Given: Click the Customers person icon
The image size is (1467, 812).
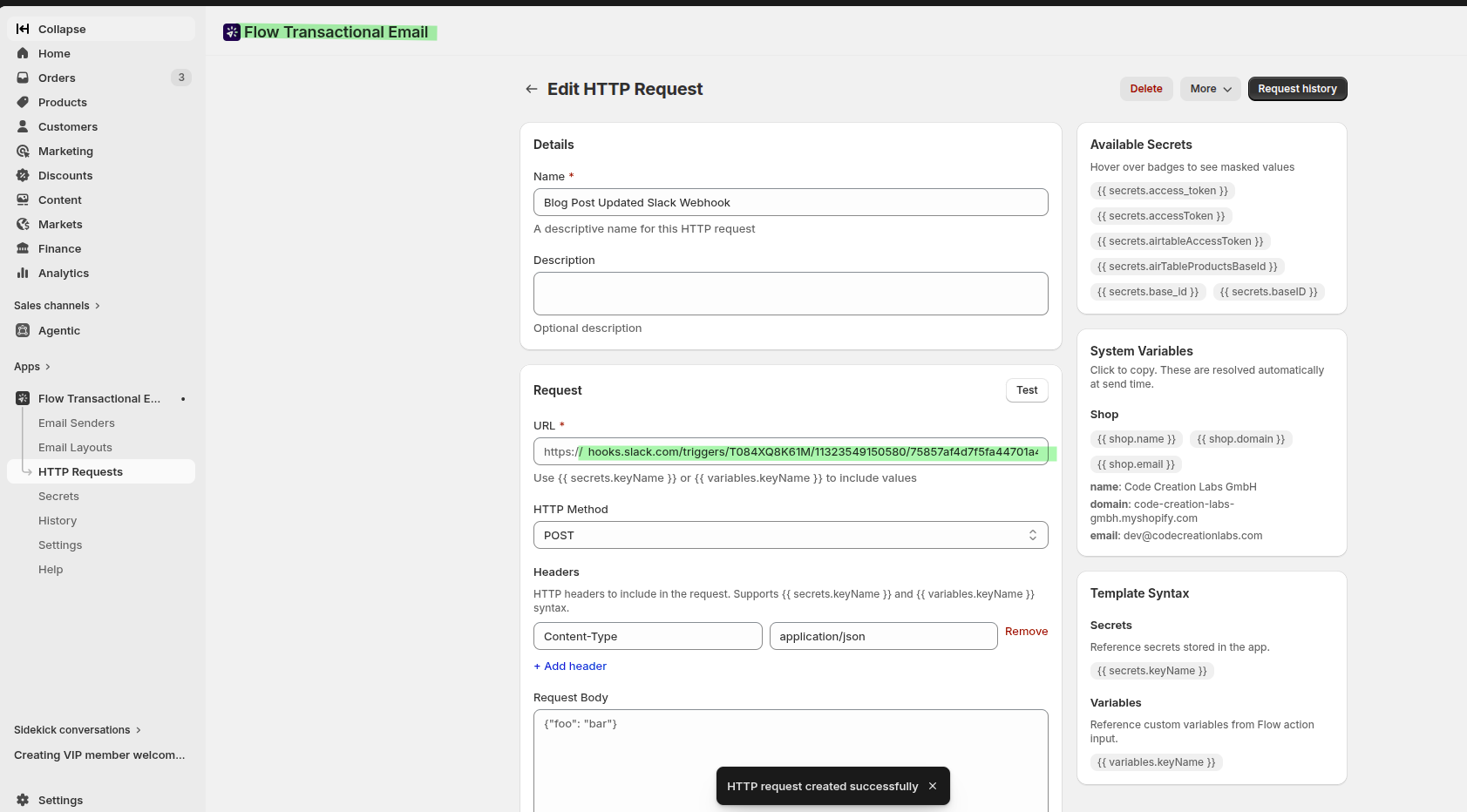Looking at the screenshot, I should pos(23,126).
